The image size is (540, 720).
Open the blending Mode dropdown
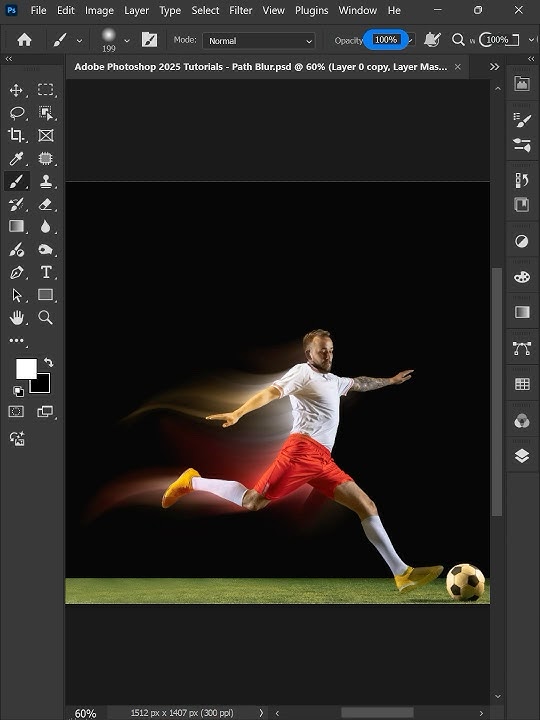(x=259, y=41)
